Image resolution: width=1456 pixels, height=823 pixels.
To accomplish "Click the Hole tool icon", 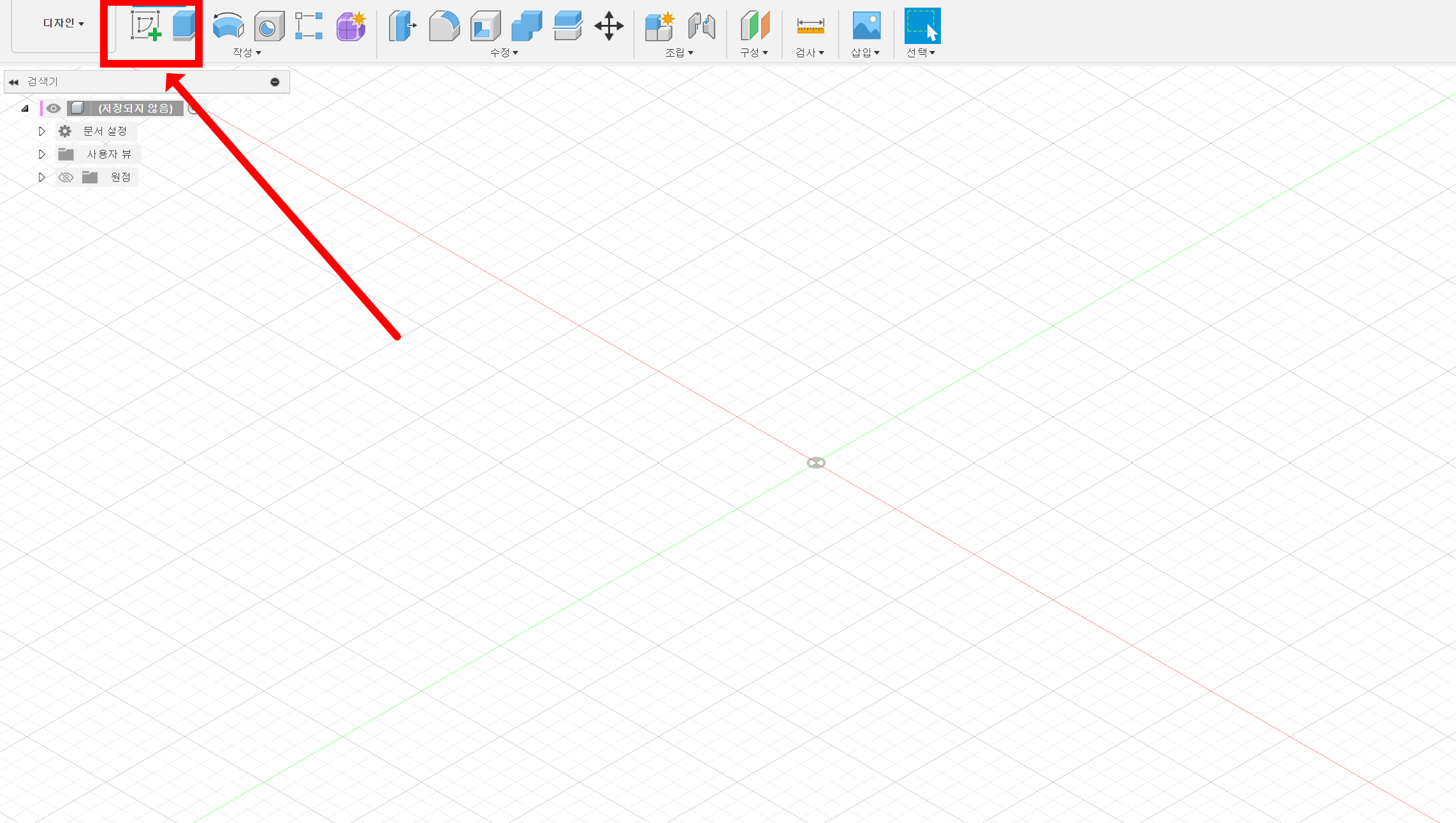I will point(268,27).
